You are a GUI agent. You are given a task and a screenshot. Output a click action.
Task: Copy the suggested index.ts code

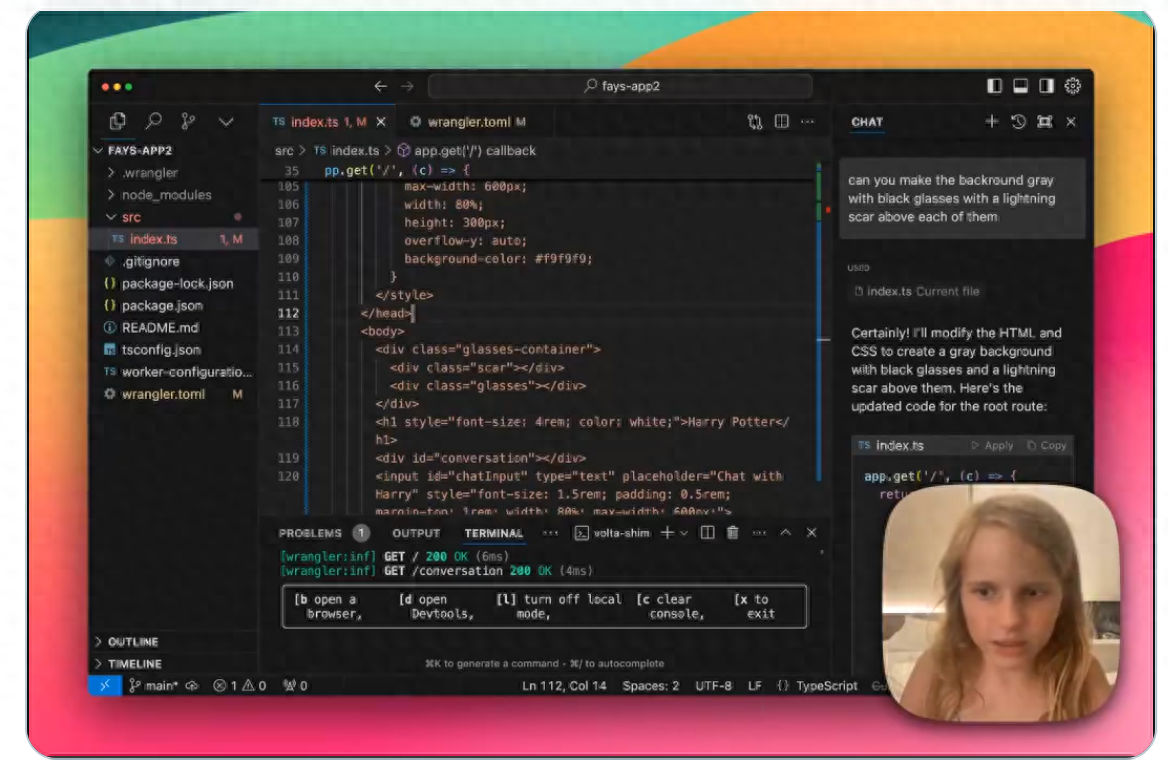click(1046, 445)
